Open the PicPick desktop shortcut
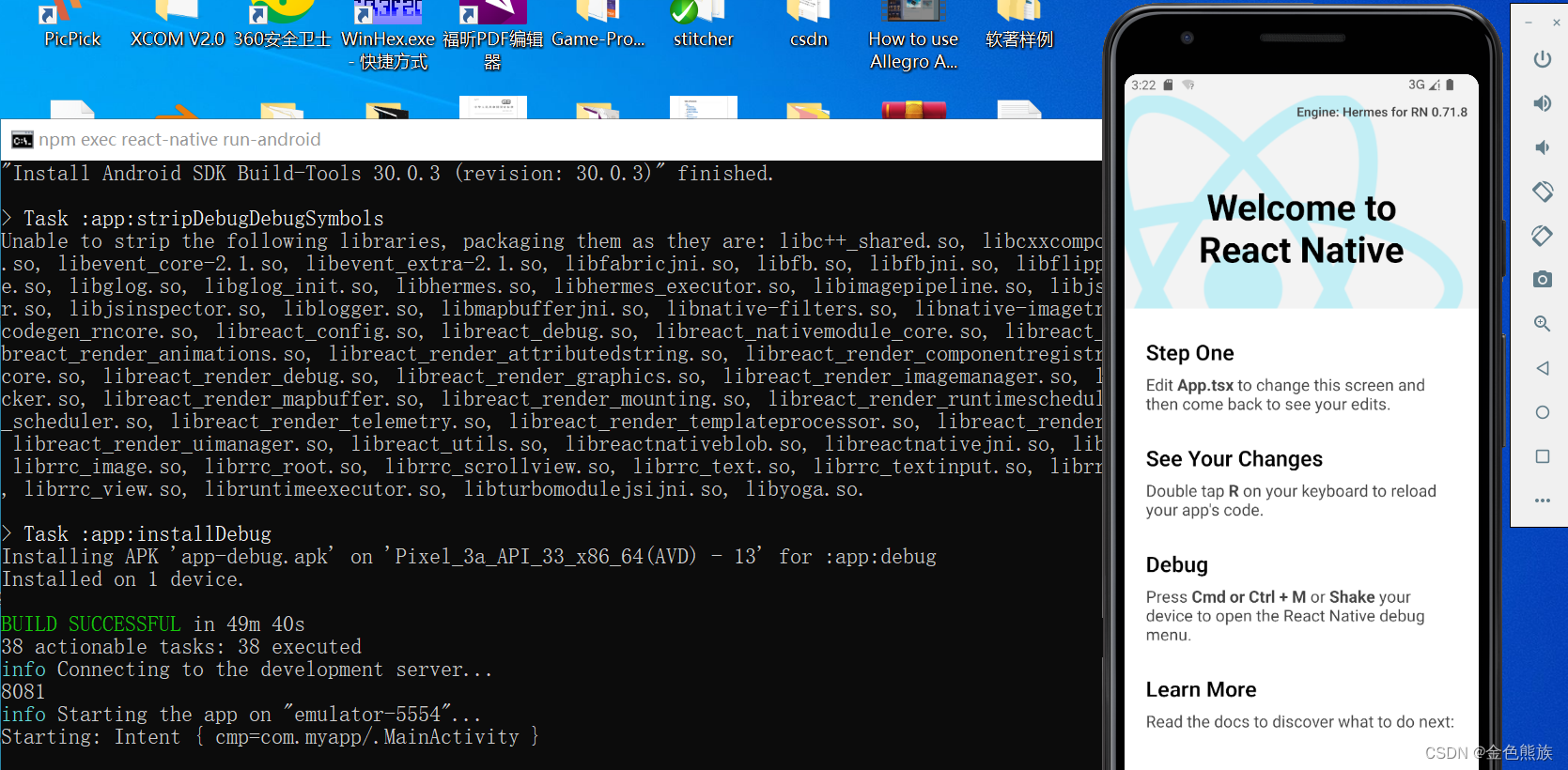The width and height of the screenshot is (1568, 770). pos(72,25)
